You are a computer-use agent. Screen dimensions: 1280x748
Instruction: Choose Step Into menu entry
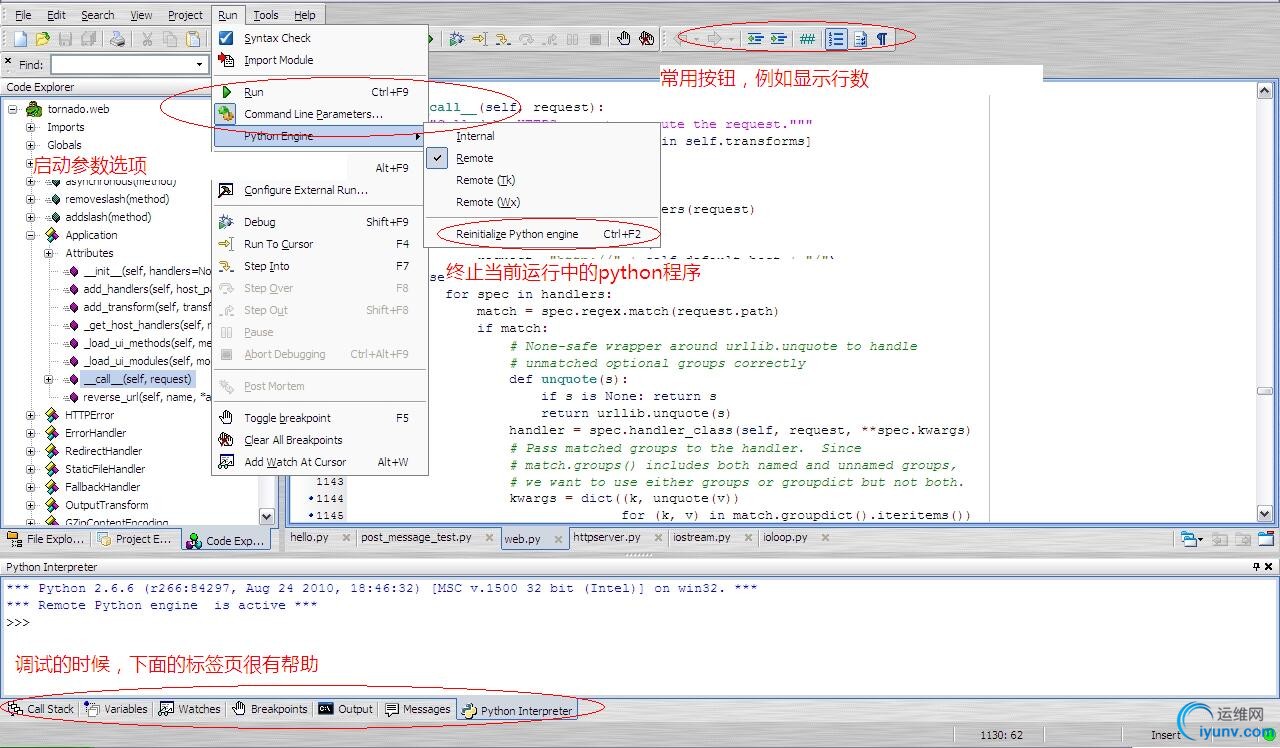point(320,266)
